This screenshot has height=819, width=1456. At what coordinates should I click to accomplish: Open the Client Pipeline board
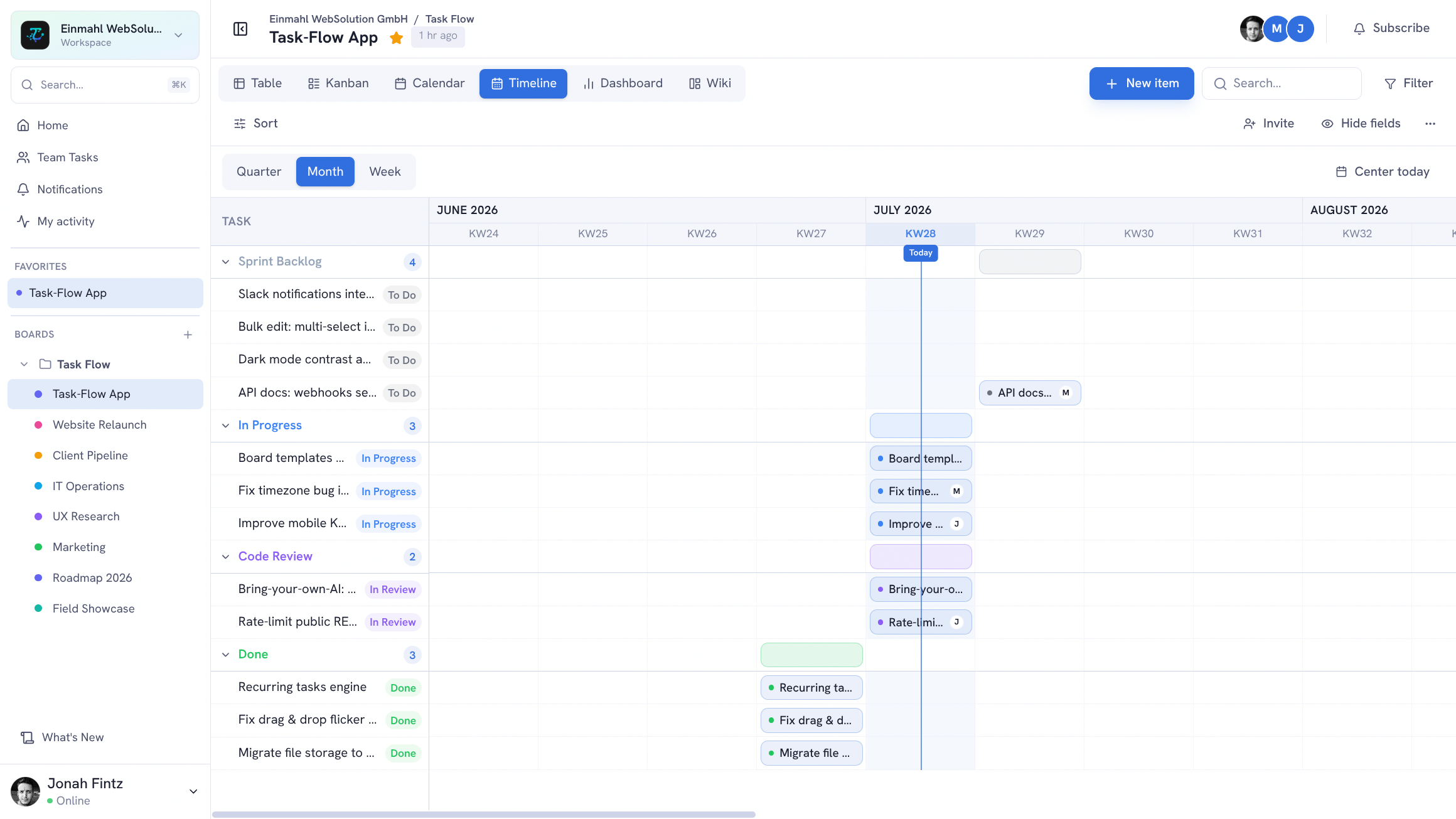point(105,456)
